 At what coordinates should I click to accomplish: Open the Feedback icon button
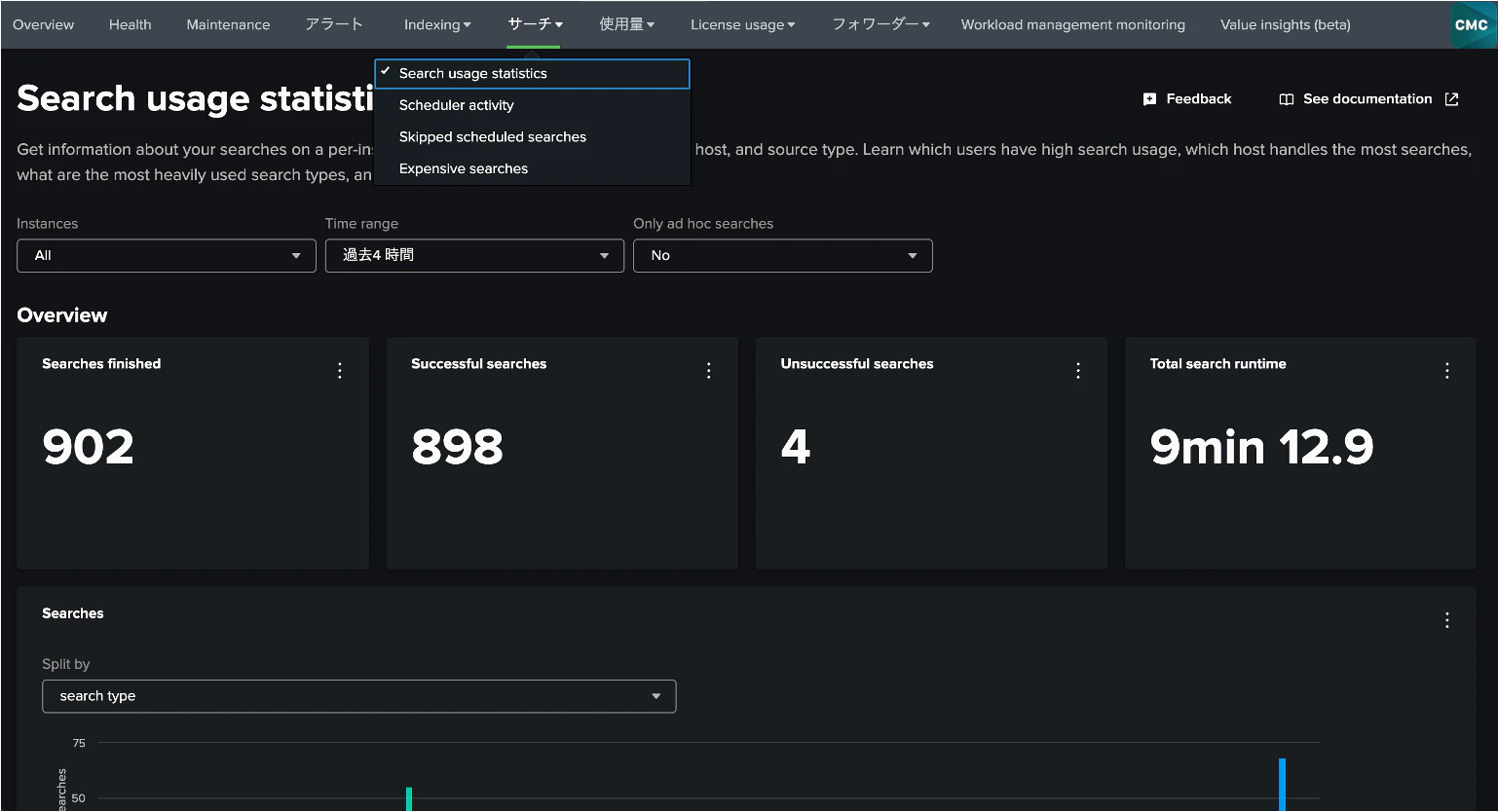(x=1149, y=99)
